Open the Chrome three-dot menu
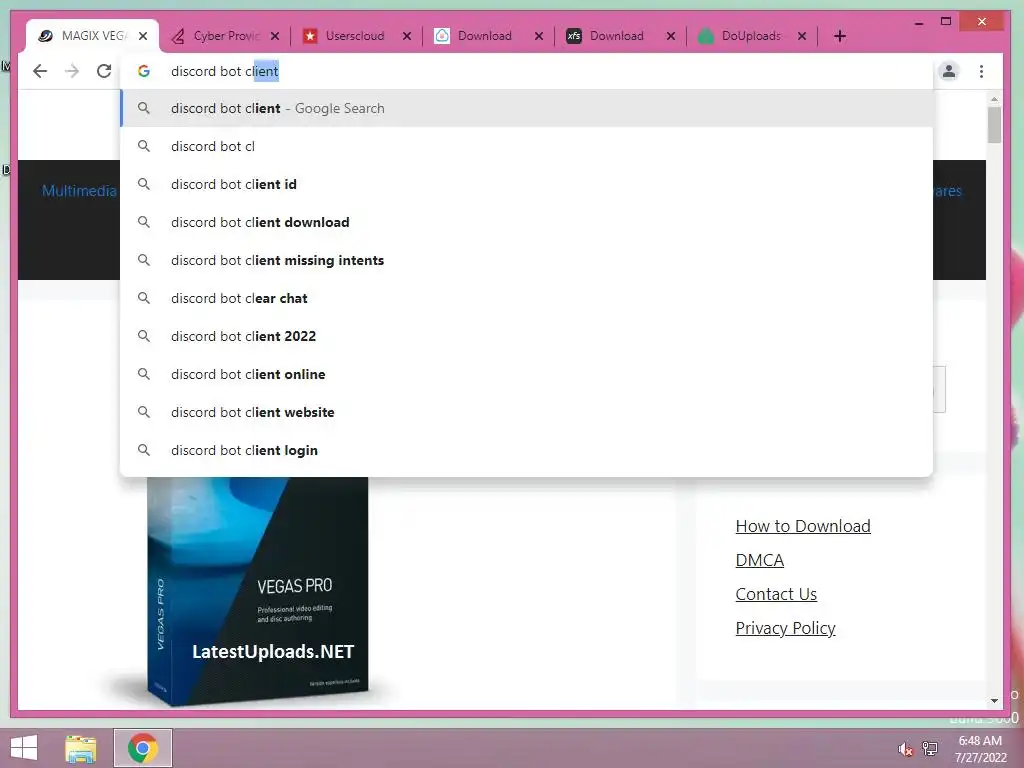1024x768 pixels. point(981,71)
